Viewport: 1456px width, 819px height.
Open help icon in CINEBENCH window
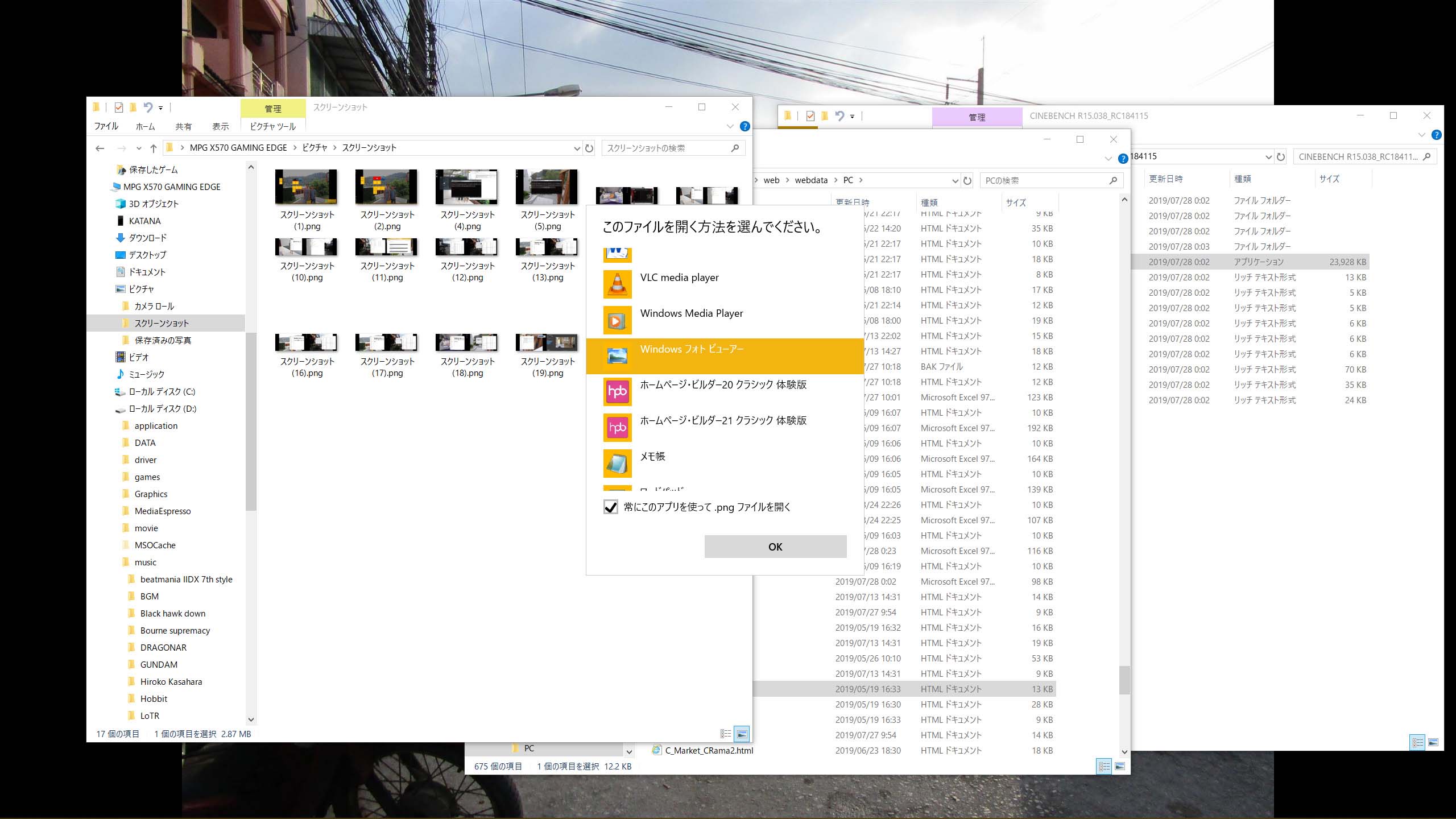click(x=1436, y=135)
